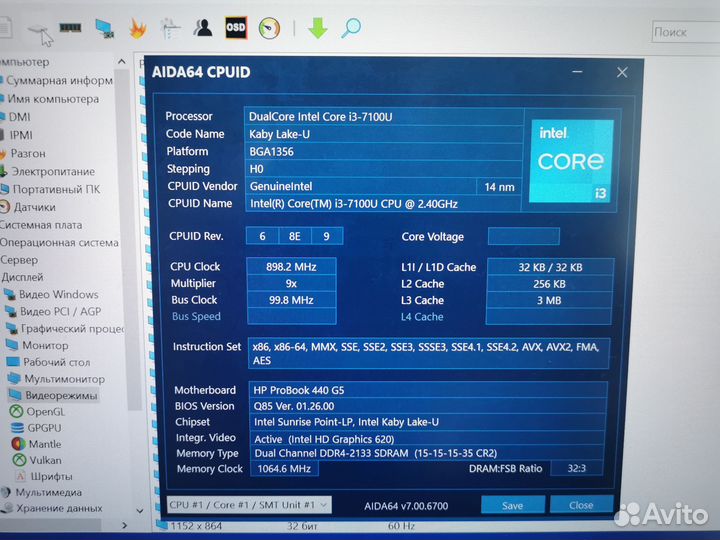
Task: Open the flame stability test icon
Action: pyautogui.click(x=138, y=28)
